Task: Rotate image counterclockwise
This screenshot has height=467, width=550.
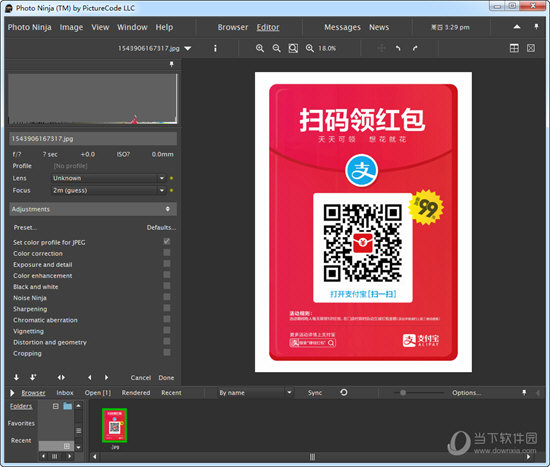Action: (398, 48)
